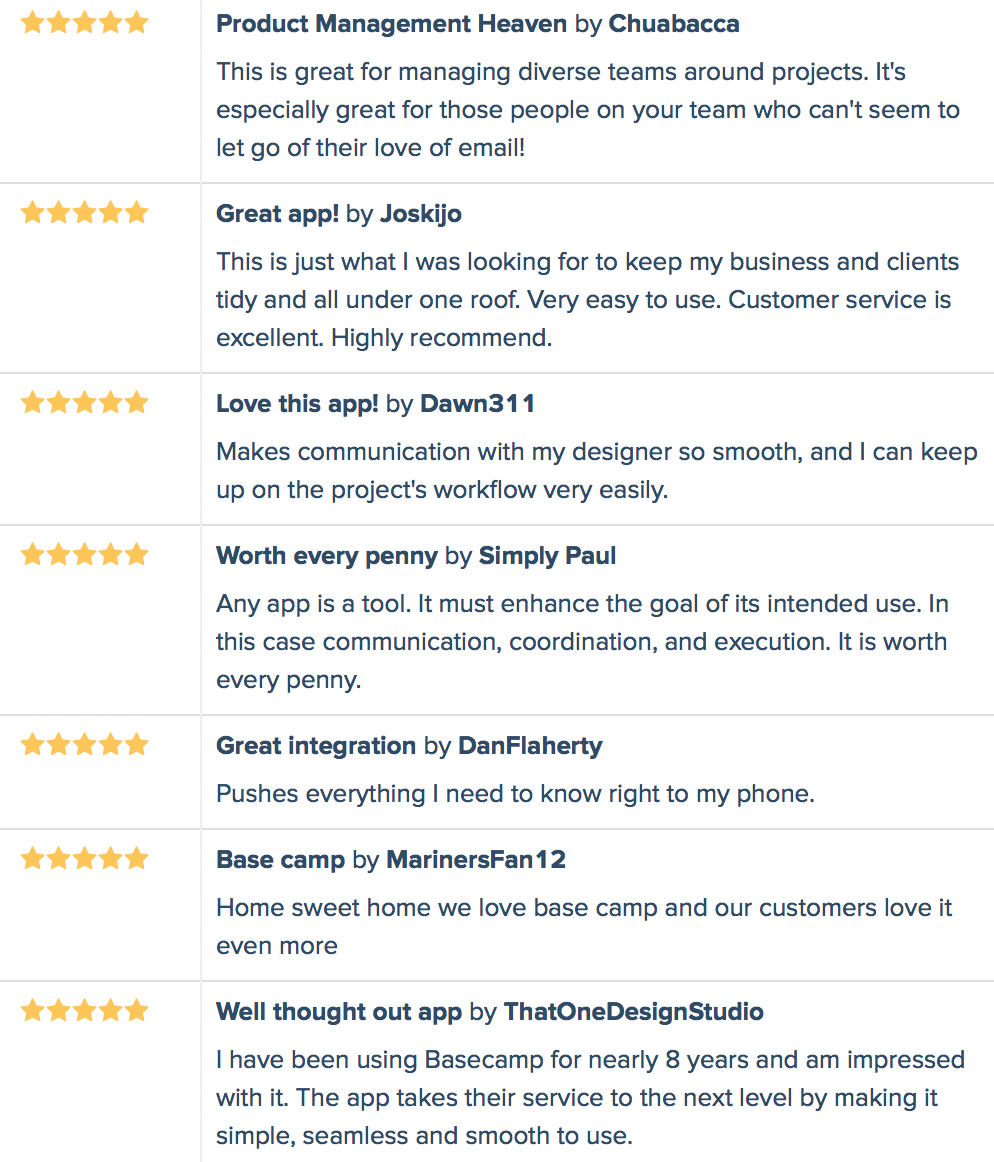Image resolution: width=994 pixels, height=1162 pixels.
Task: Open the 'Love this app!' review title
Action: point(297,404)
